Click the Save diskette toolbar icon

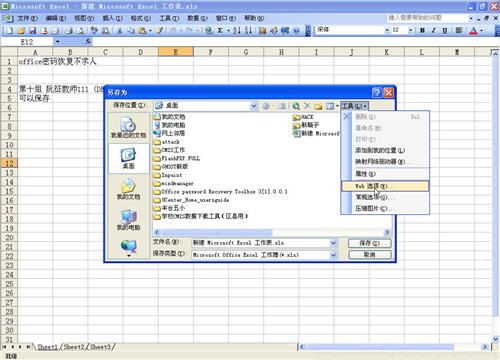point(32,31)
